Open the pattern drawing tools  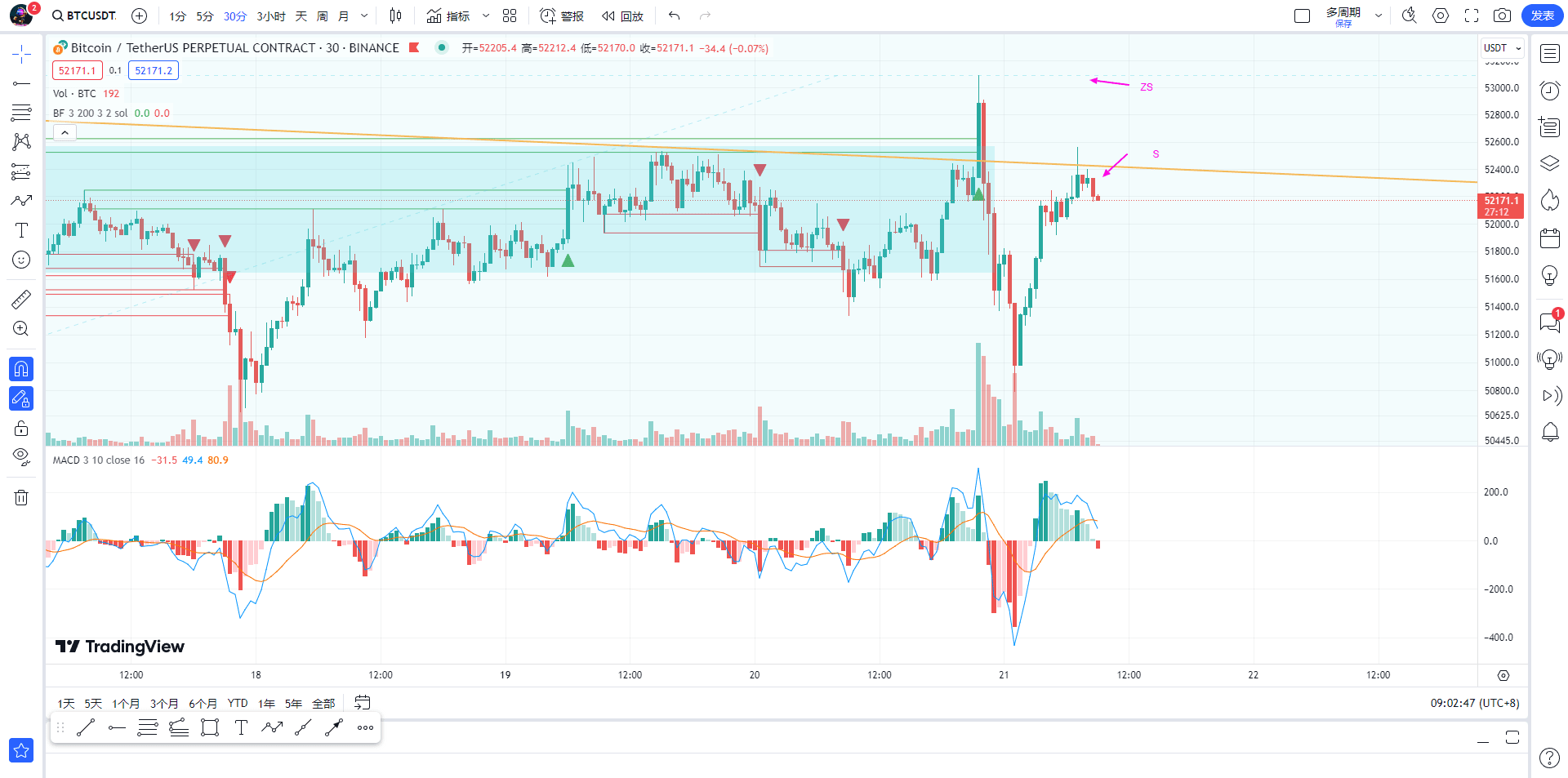coord(21,142)
